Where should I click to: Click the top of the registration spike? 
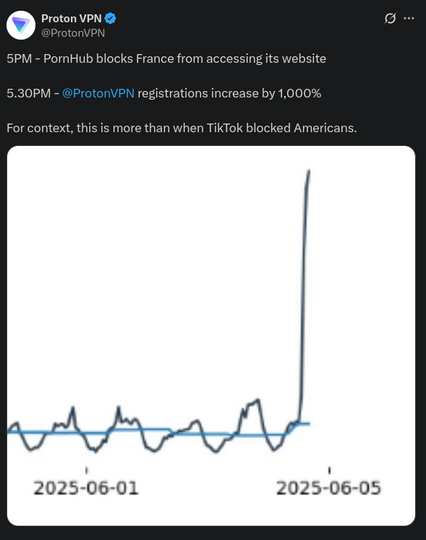coord(309,171)
